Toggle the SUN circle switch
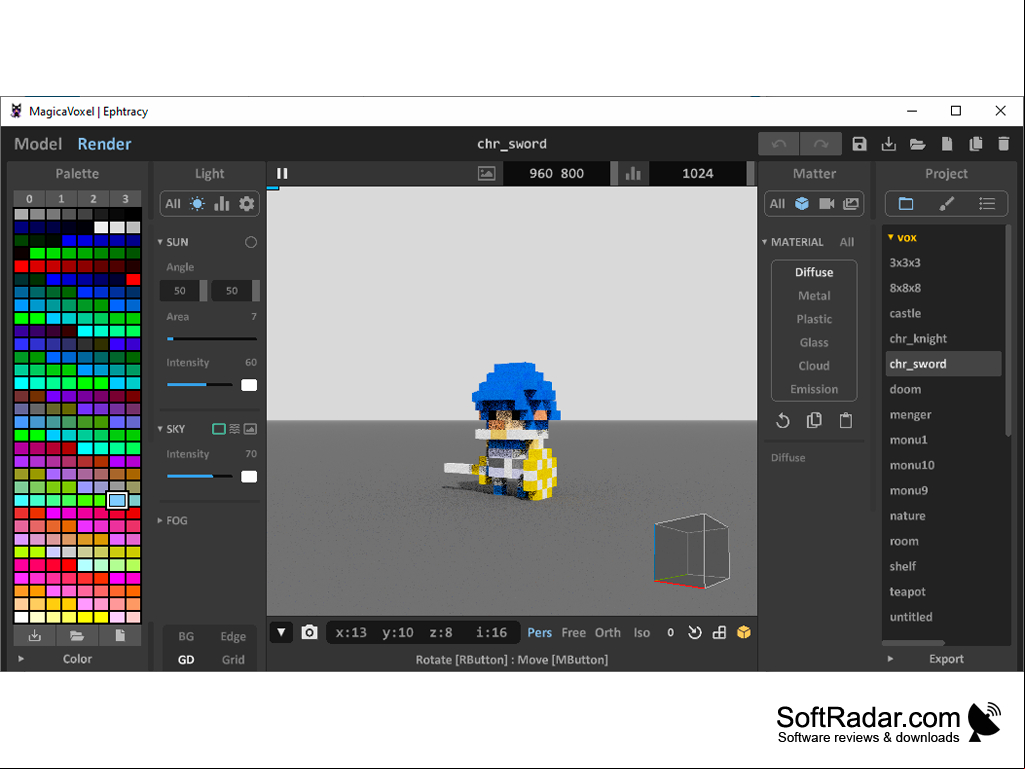 tap(250, 242)
